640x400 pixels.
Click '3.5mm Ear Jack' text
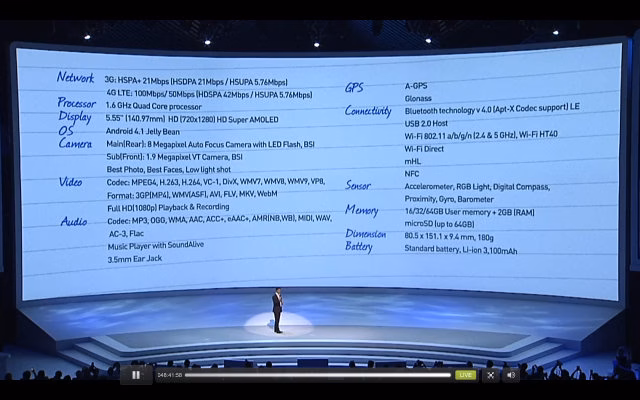point(135,259)
